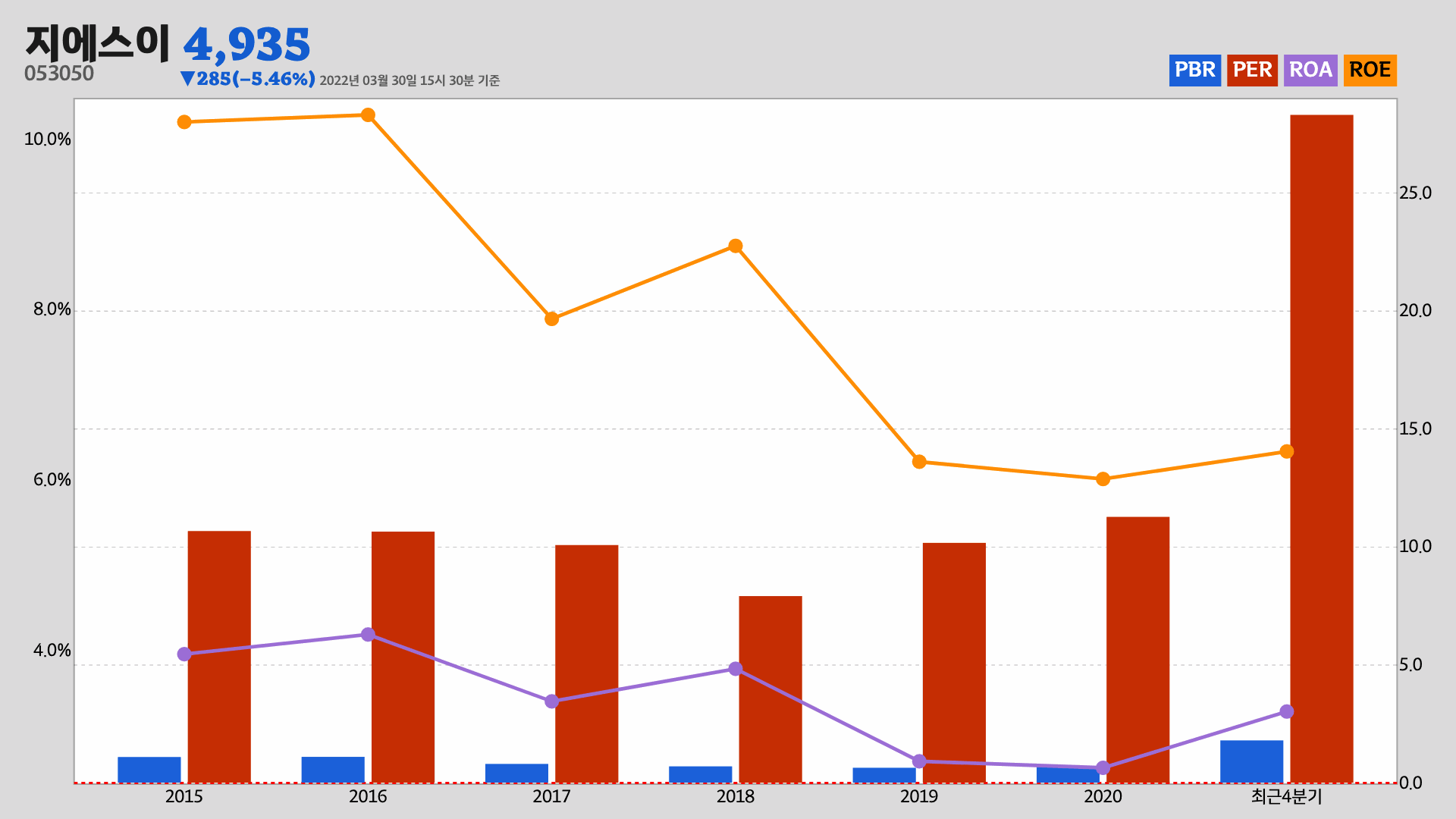Click the purple ROA point for 2018

[736, 669]
